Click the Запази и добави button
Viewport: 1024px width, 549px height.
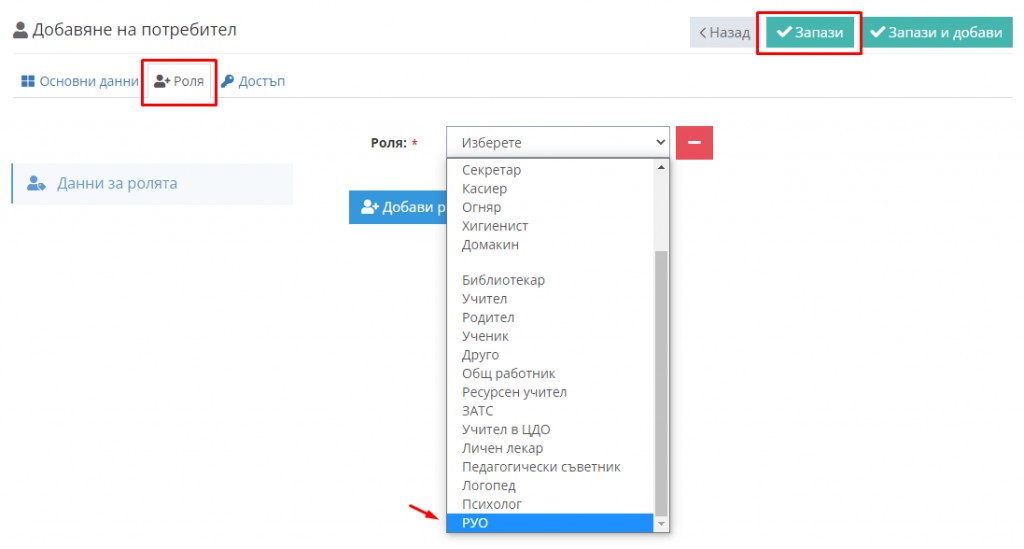tap(937, 32)
